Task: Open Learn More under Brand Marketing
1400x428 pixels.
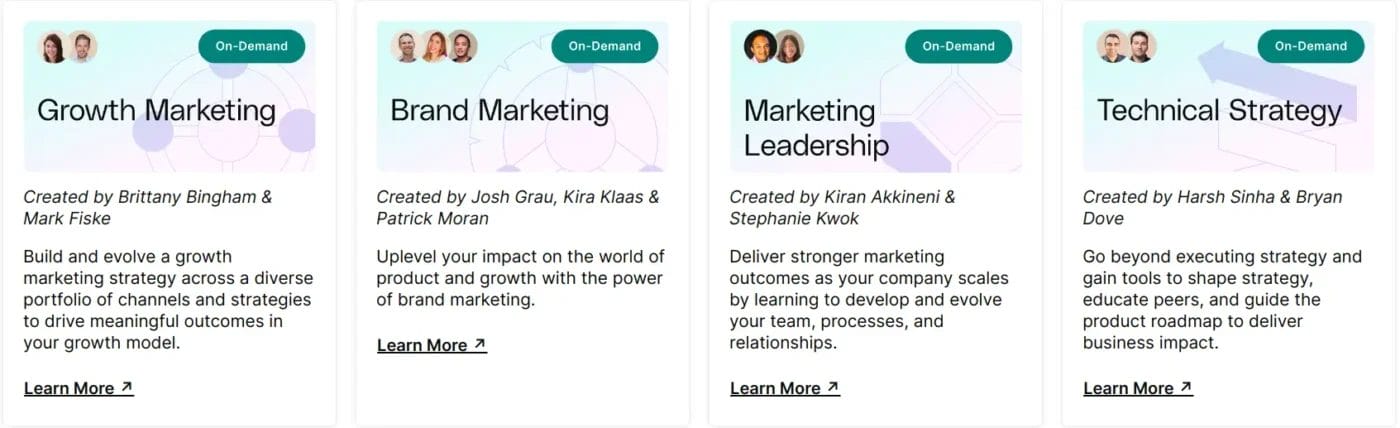Action: coord(432,345)
